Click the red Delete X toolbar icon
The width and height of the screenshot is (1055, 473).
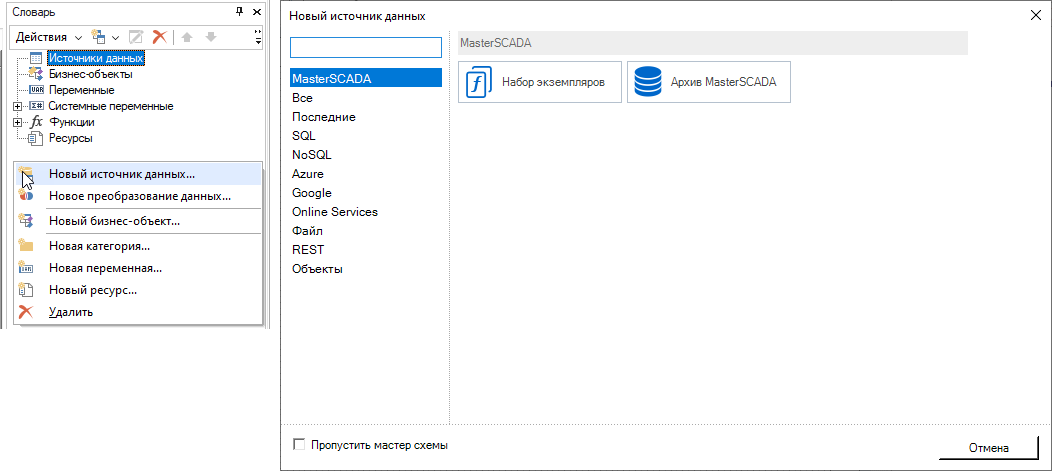point(159,37)
